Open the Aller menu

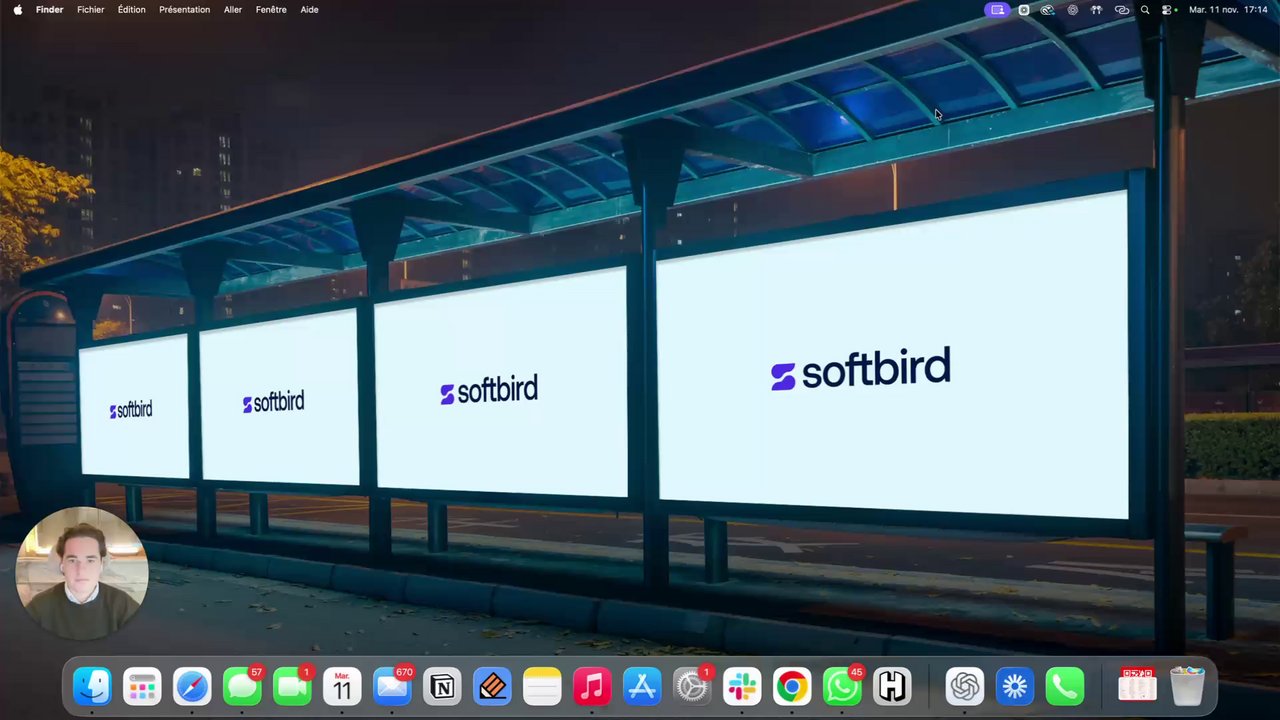click(x=233, y=9)
